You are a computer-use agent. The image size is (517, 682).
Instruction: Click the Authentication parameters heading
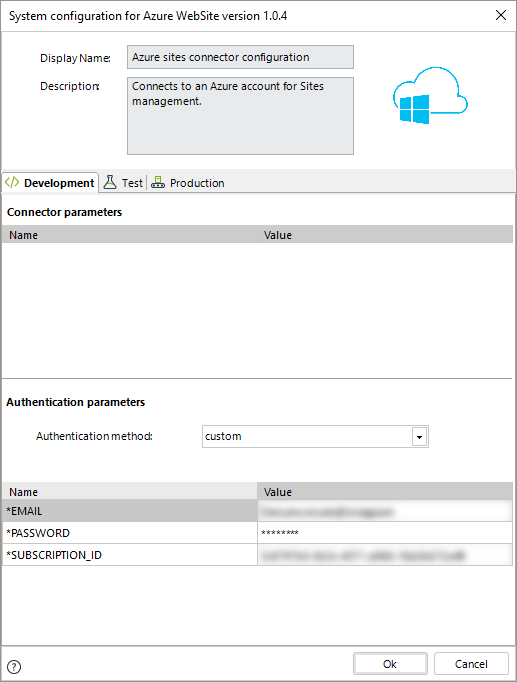point(75,402)
